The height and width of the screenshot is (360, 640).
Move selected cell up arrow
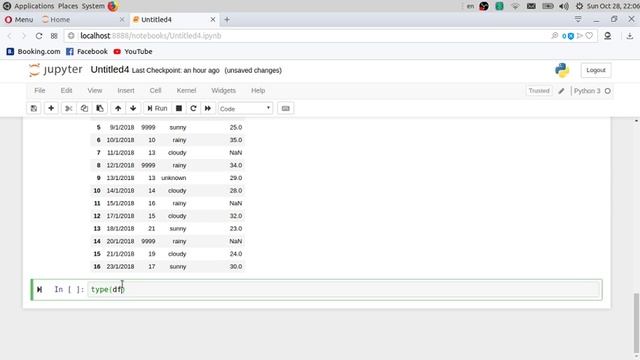click(x=118, y=109)
